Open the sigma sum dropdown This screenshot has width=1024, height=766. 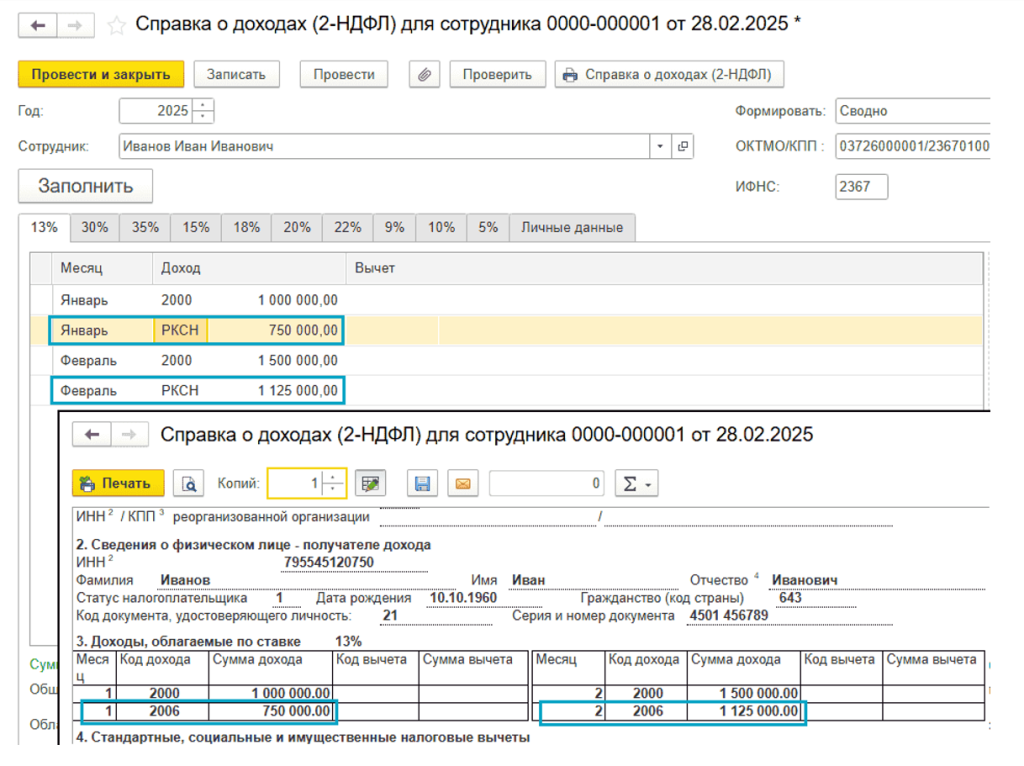point(636,484)
